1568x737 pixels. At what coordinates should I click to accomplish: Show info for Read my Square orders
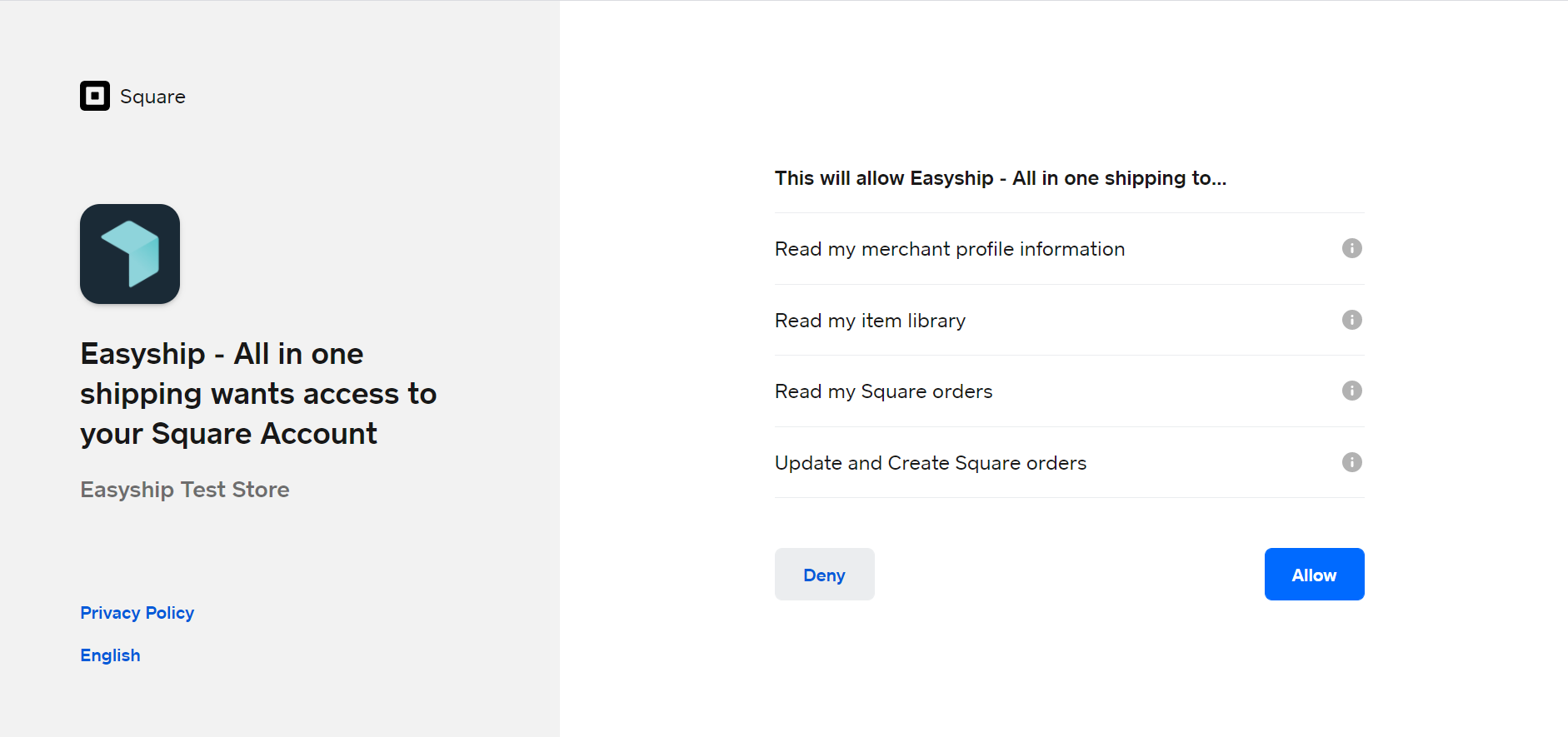[1351, 391]
